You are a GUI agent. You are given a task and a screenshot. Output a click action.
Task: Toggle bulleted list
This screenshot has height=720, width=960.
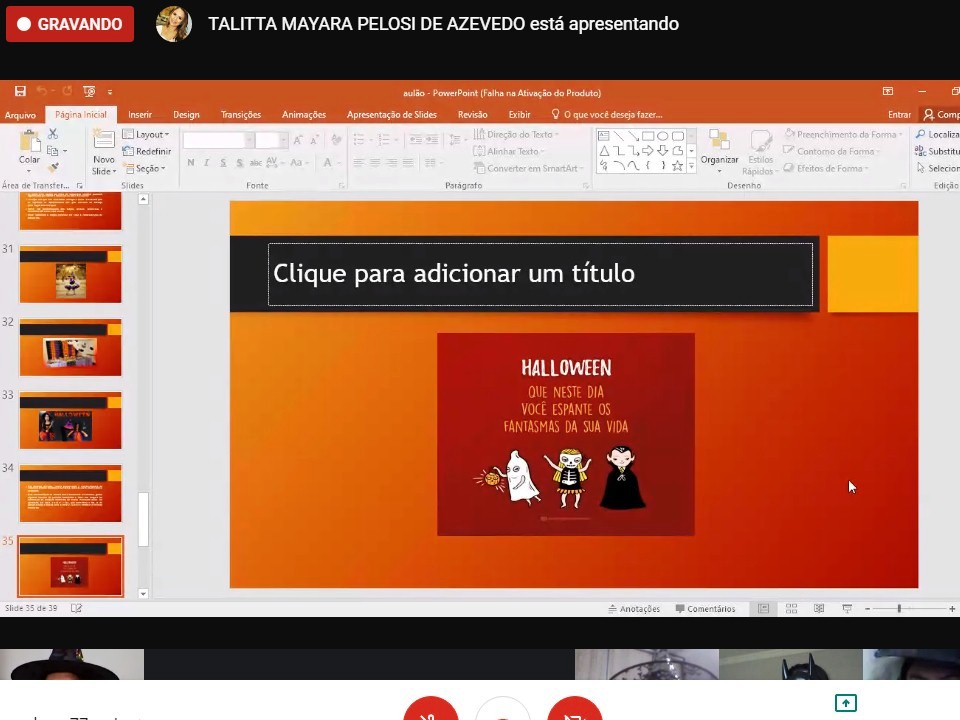tap(359, 140)
